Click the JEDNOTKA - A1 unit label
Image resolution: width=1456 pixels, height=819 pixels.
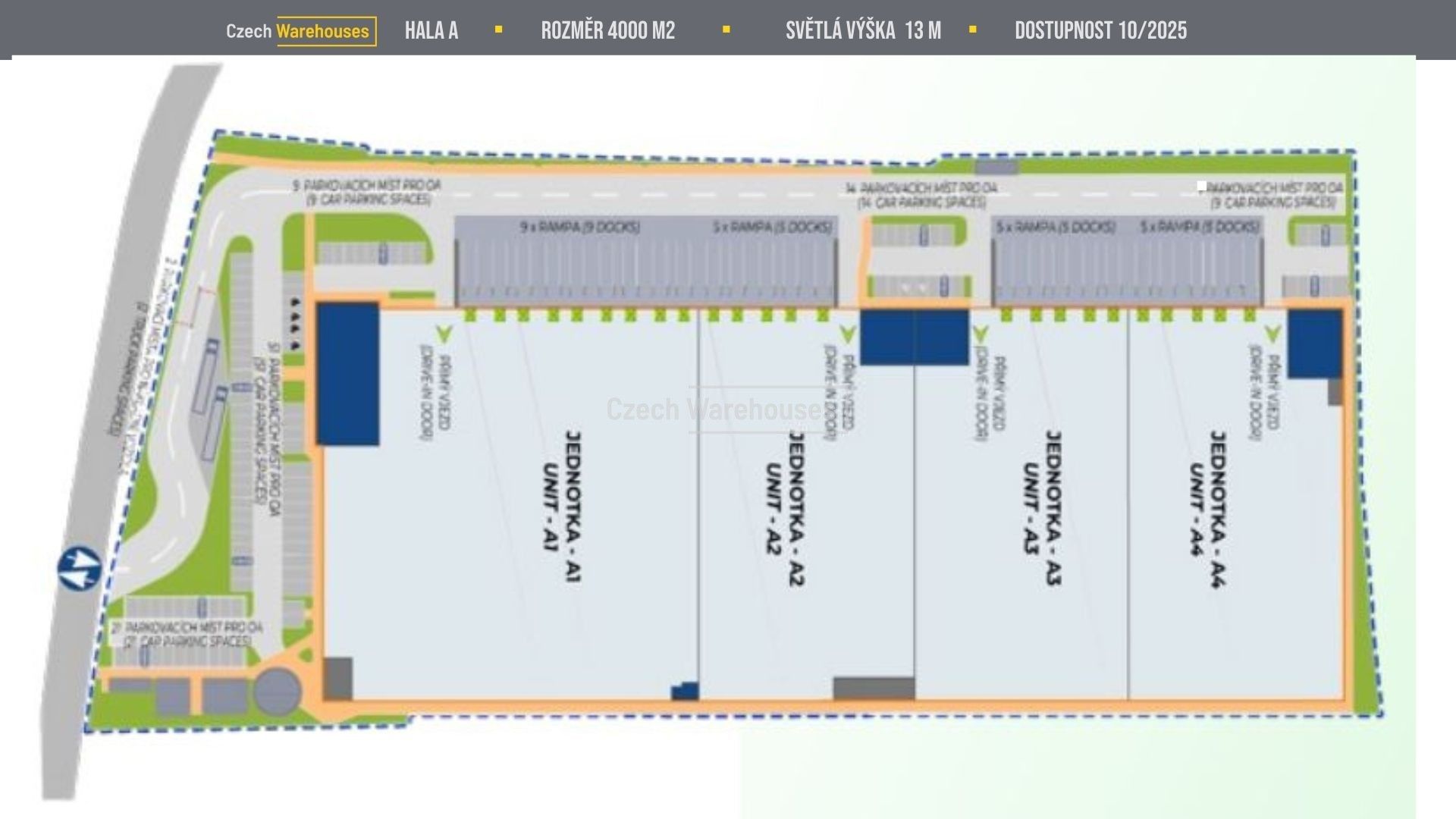573,507
